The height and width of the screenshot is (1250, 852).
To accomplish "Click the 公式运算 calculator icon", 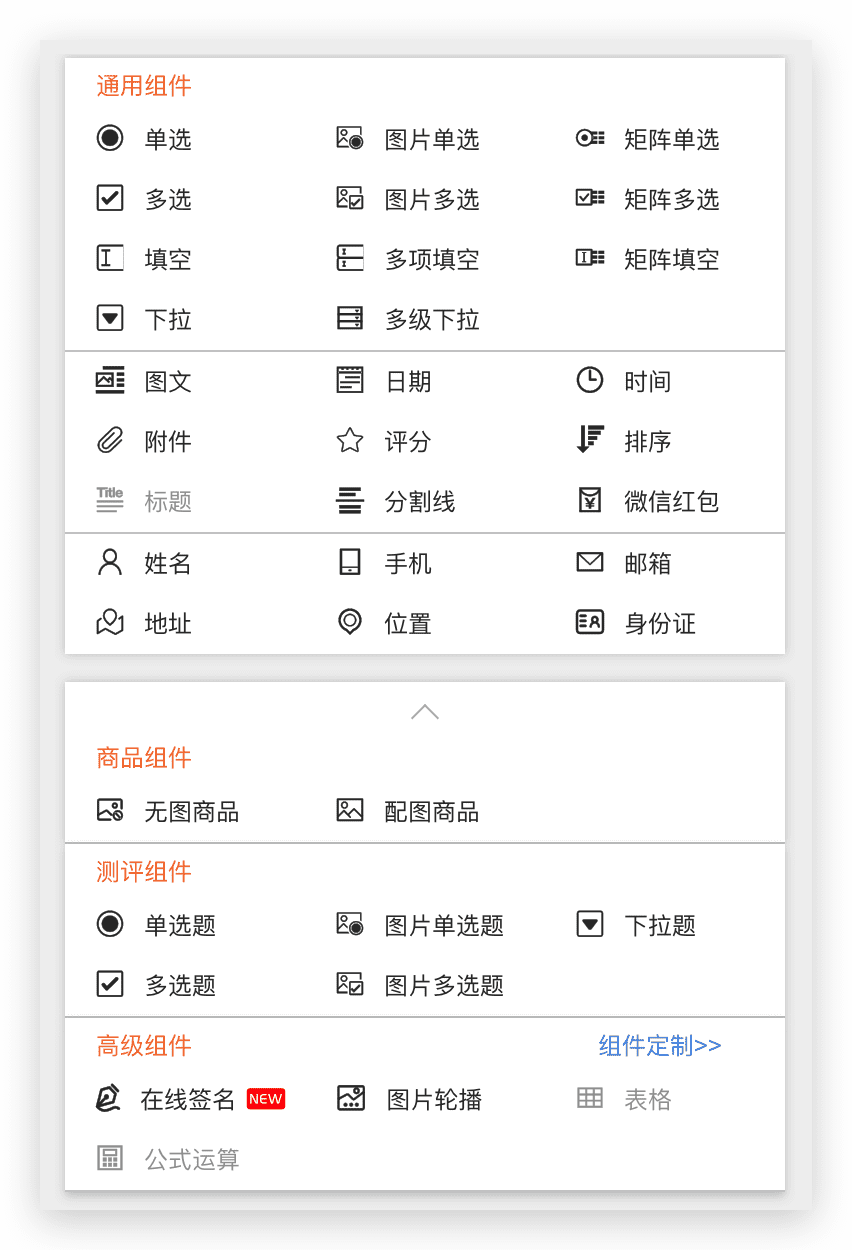I will click(x=110, y=1158).
